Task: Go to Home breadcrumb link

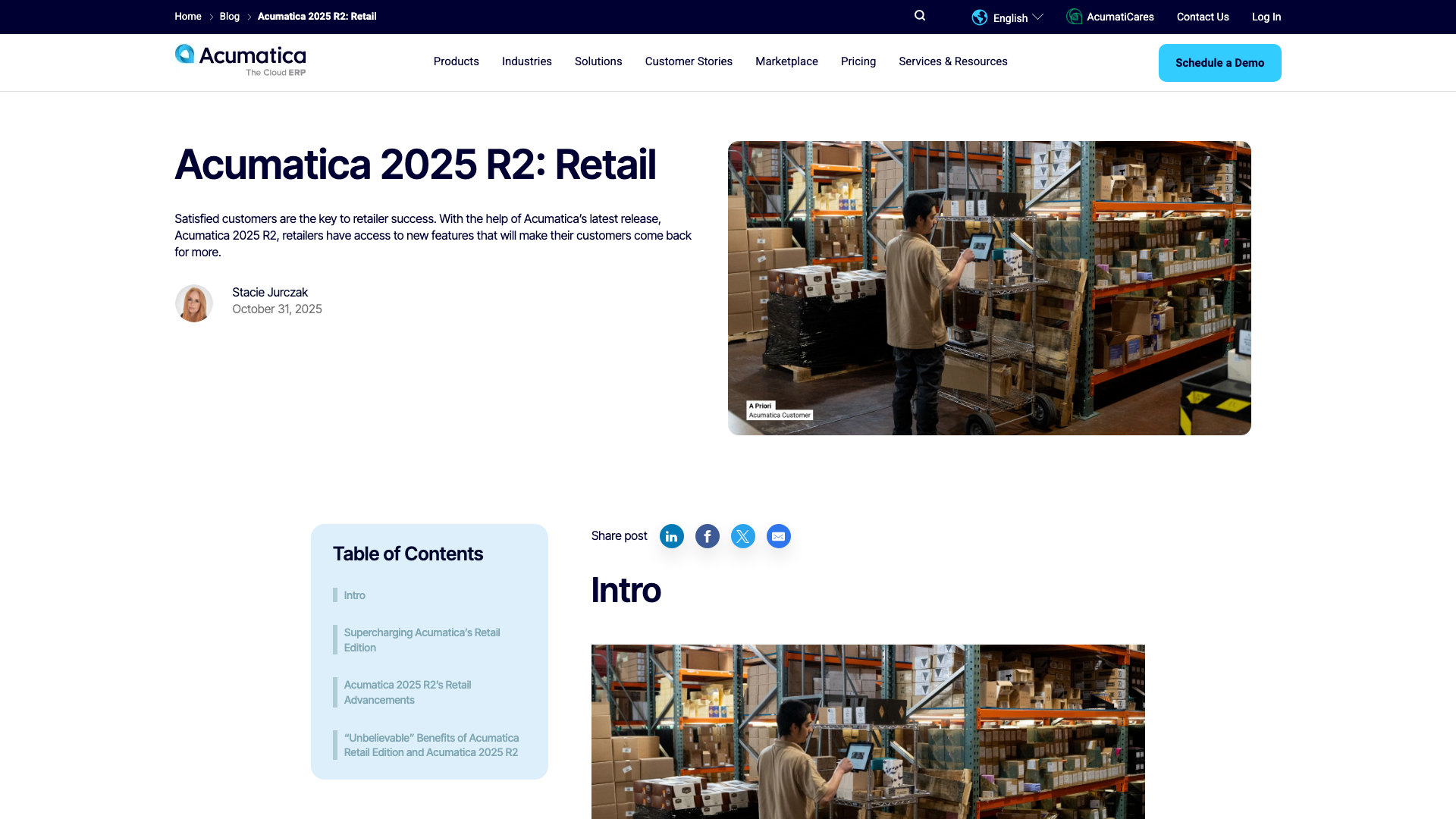Action: [x=188, y=16]
